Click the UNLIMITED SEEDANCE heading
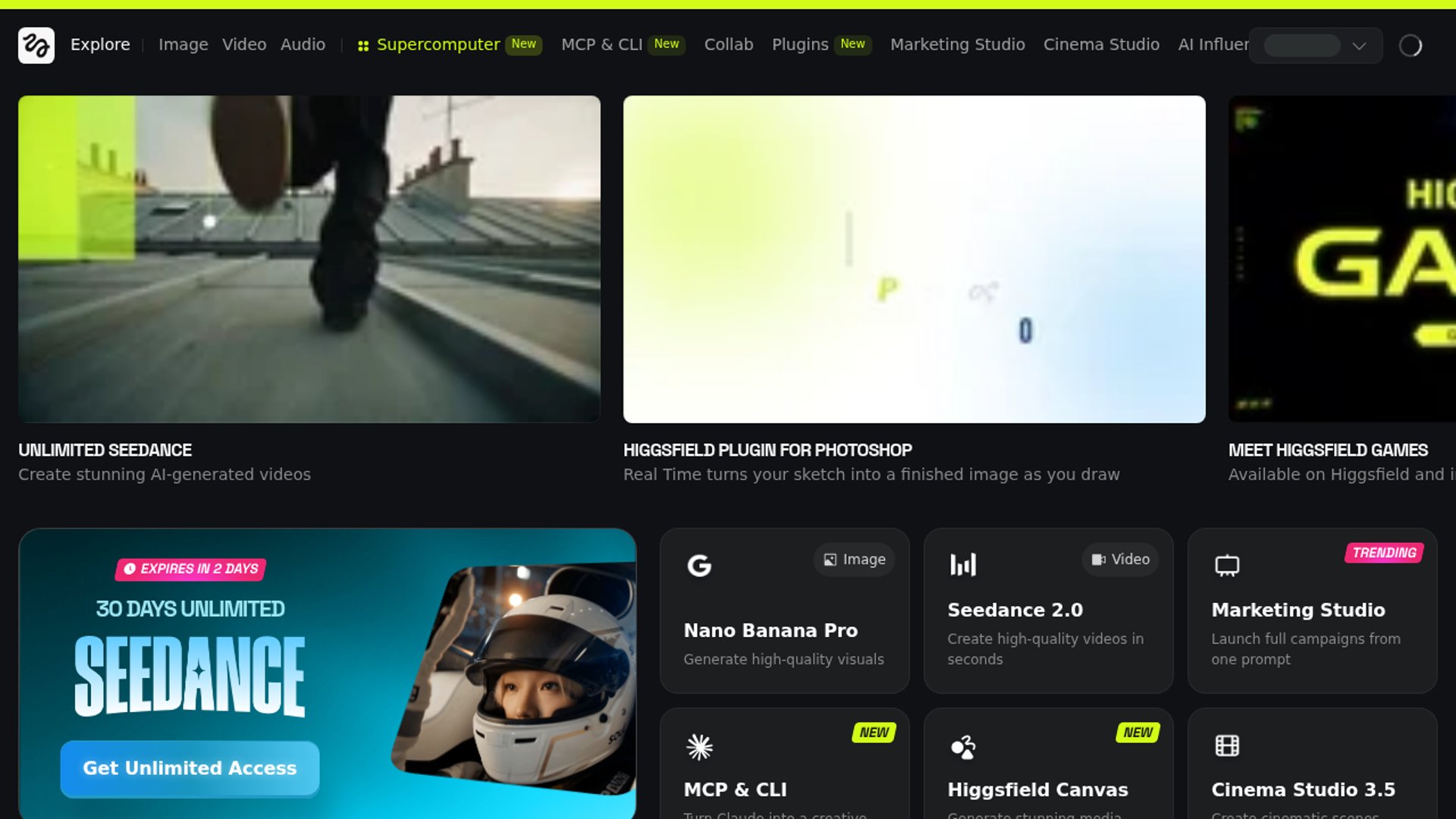The image size is (1456, 819). pos(105,450)
